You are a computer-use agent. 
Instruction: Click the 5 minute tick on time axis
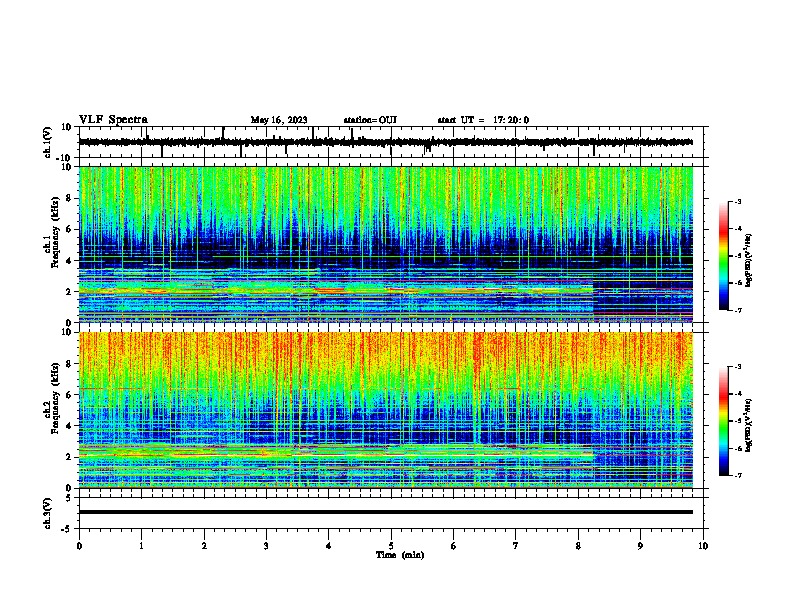(391, 546)
